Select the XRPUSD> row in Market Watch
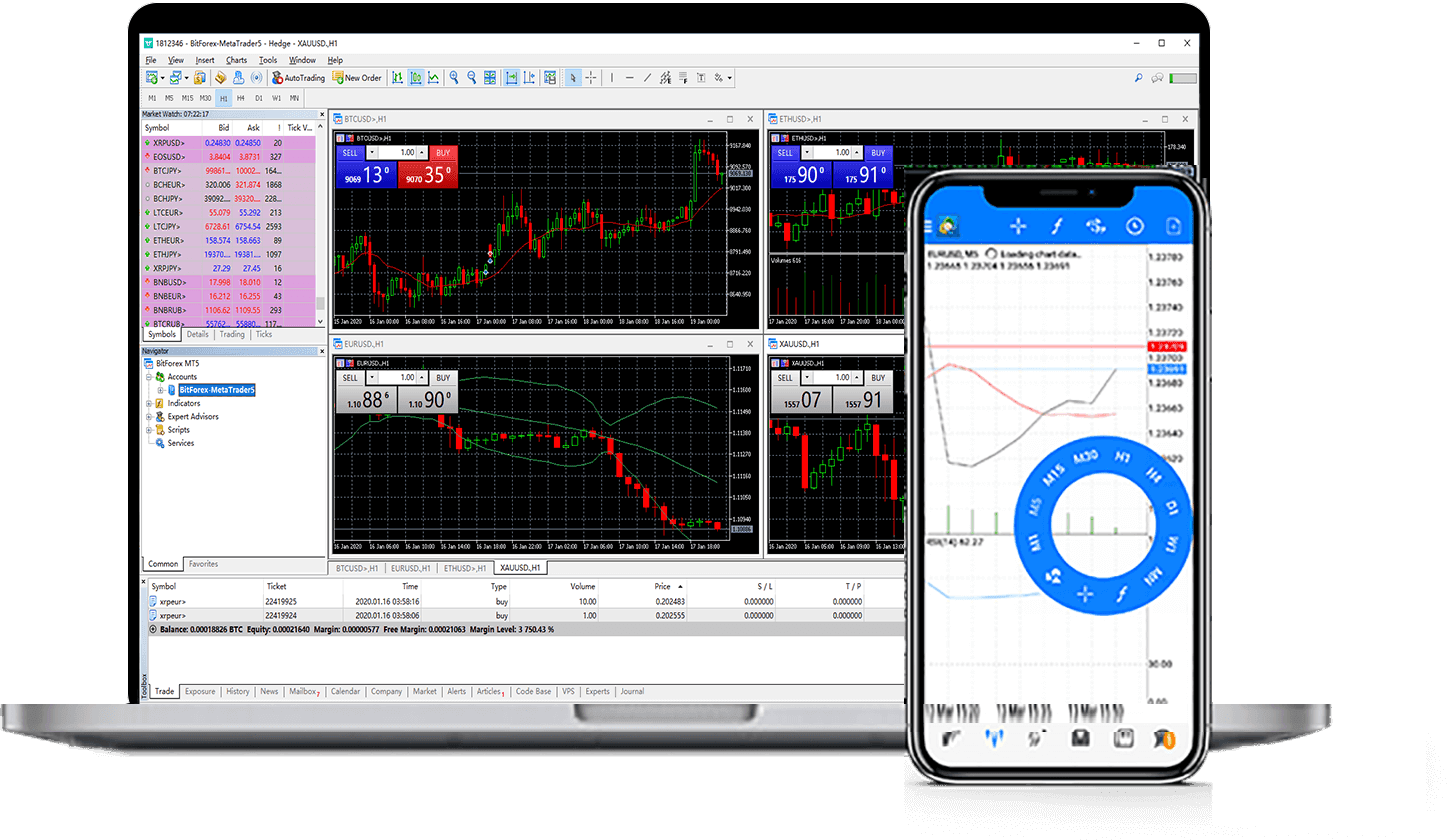Image resolution: width=1450 pixels, height=840 pixels. (228, 143)
